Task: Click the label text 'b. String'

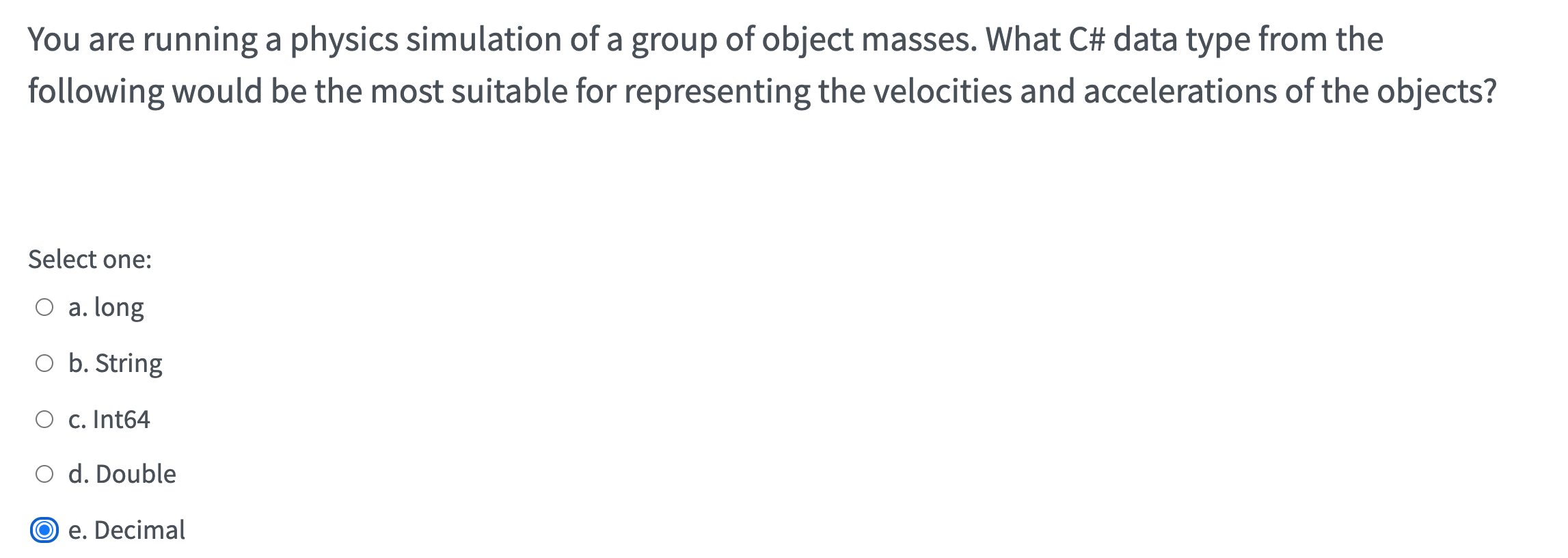Action: pos(116,363)
